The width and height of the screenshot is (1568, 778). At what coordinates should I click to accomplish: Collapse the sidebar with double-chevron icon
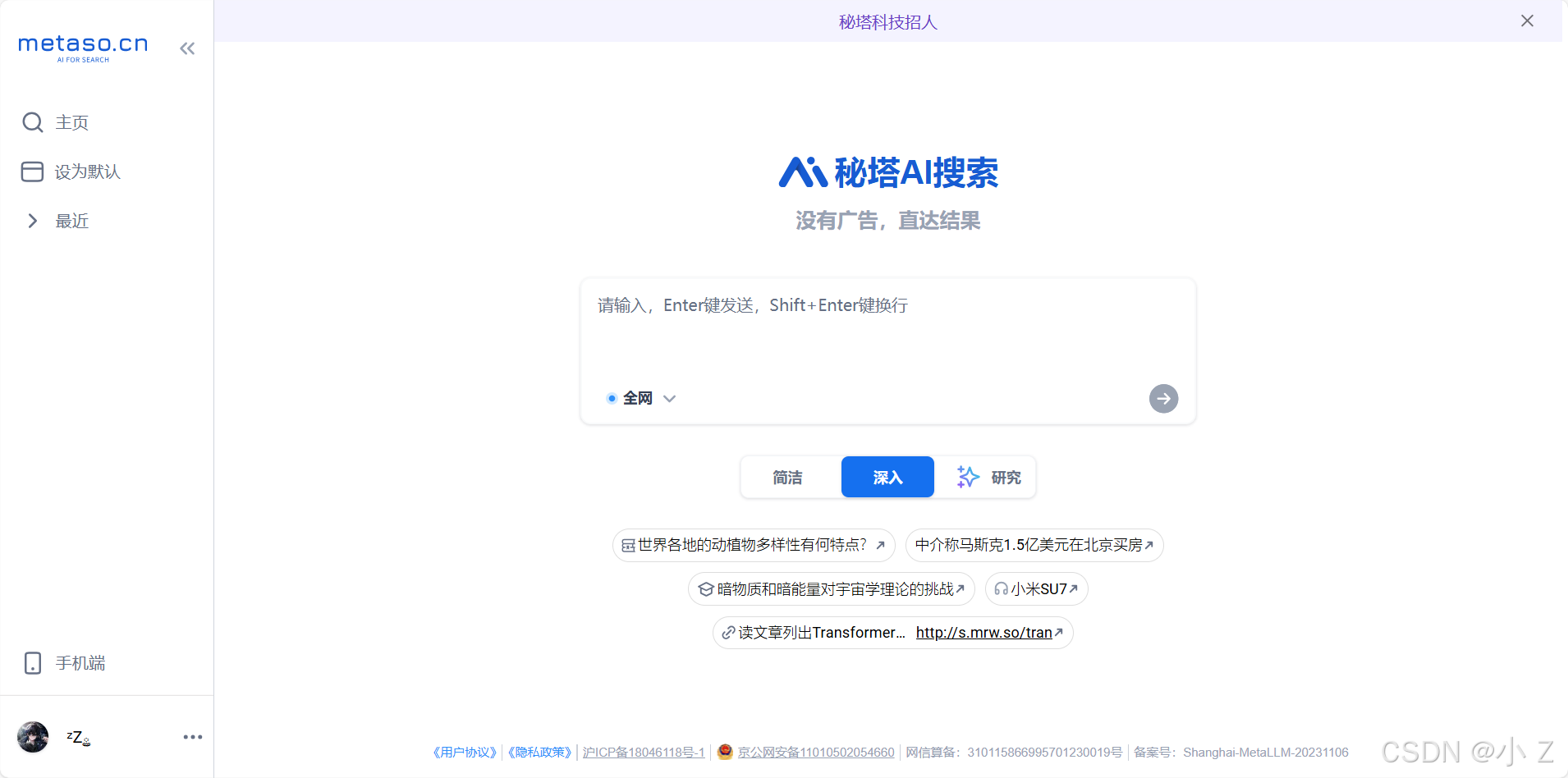coord(187,48)
